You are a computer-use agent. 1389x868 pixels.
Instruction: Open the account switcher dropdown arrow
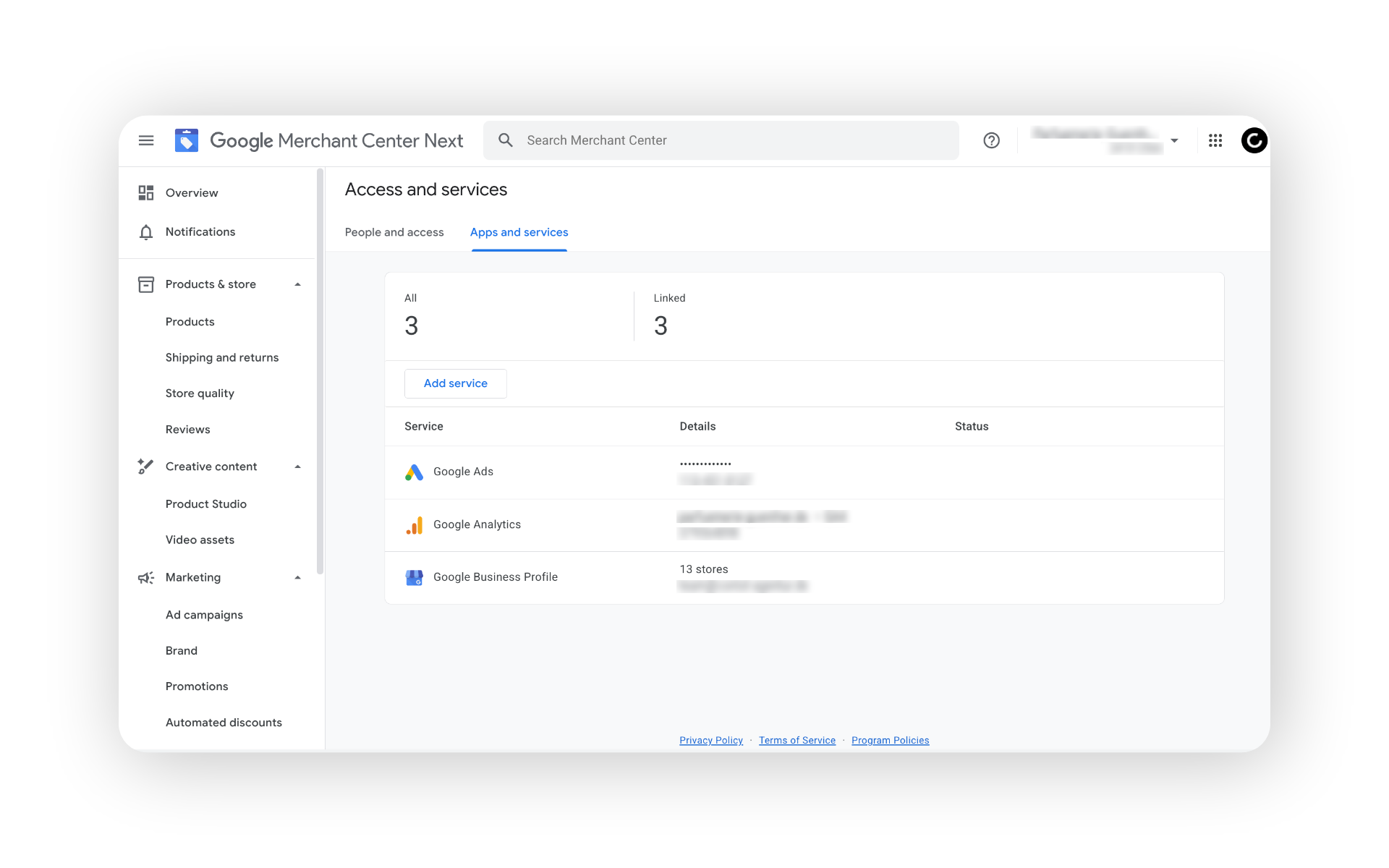pyautogui.click(x=1174, y=140)
